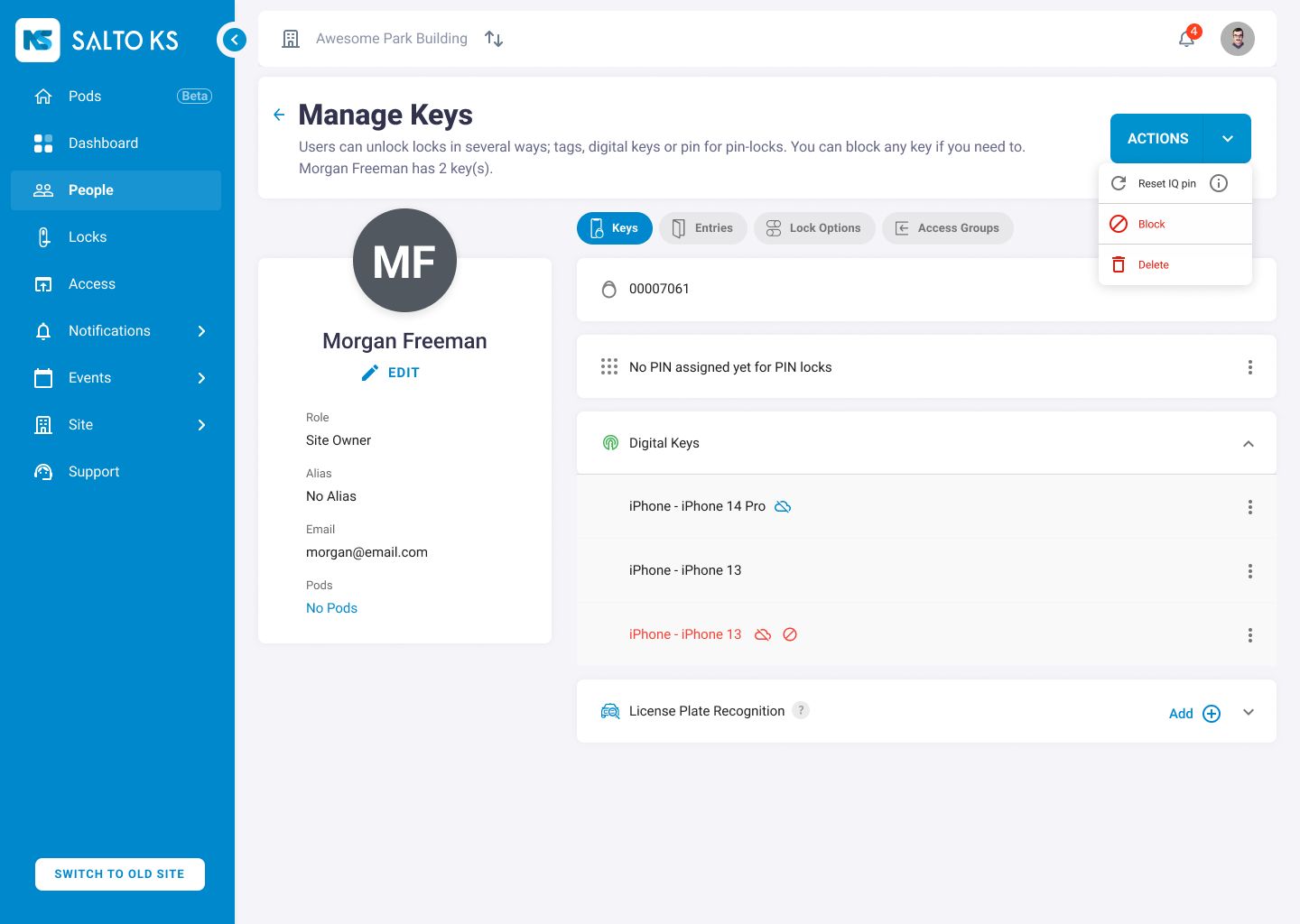Image resolution: width=1300 pixels, height=924 pixels.
Task: Switch to the Access Groups tab
Action: coord(947,228)
